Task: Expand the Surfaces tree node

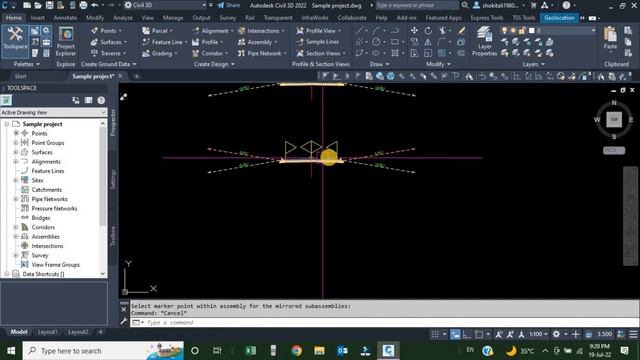Action: [16, 152]
